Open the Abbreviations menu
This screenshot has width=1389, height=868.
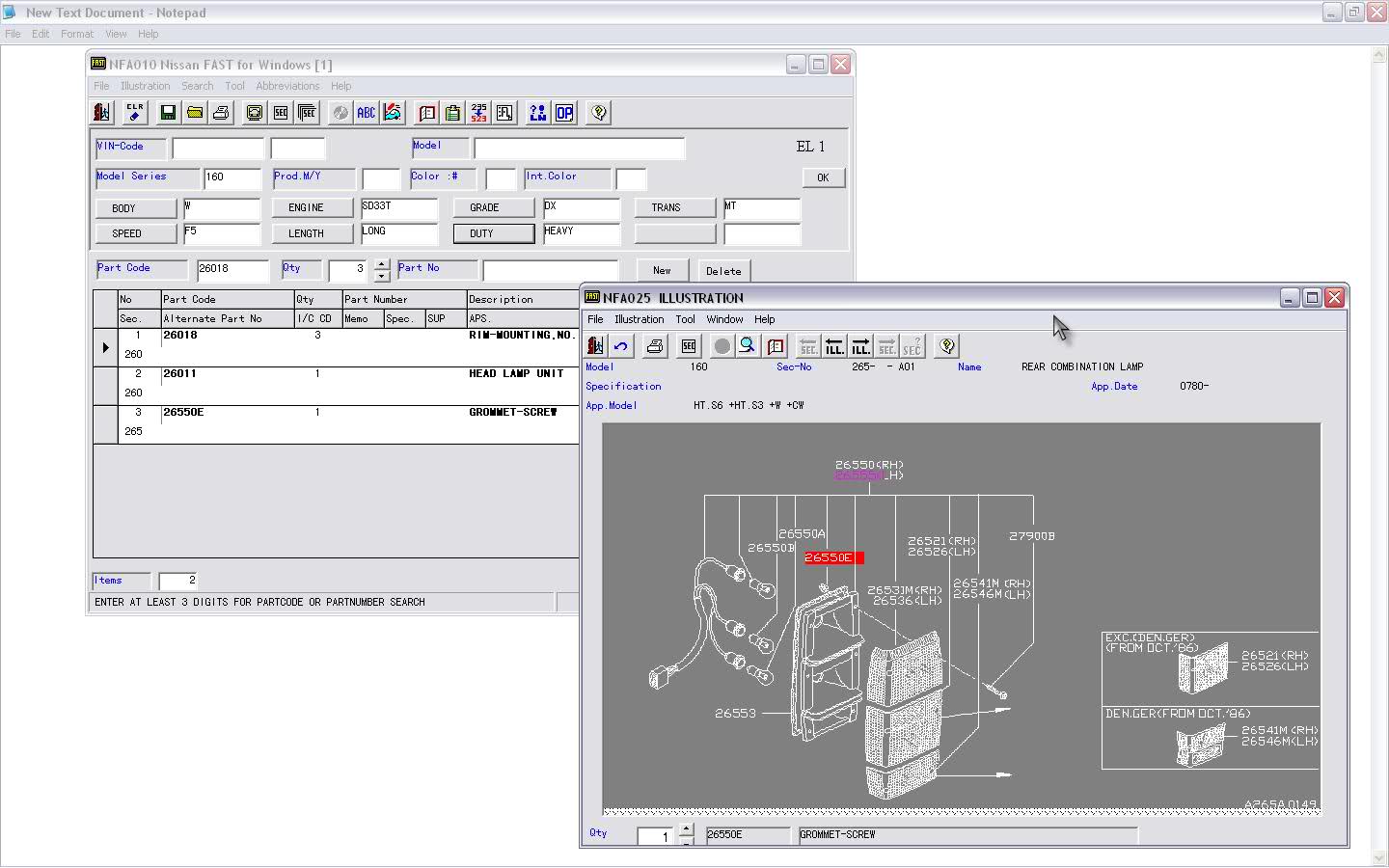click(287, 86)
